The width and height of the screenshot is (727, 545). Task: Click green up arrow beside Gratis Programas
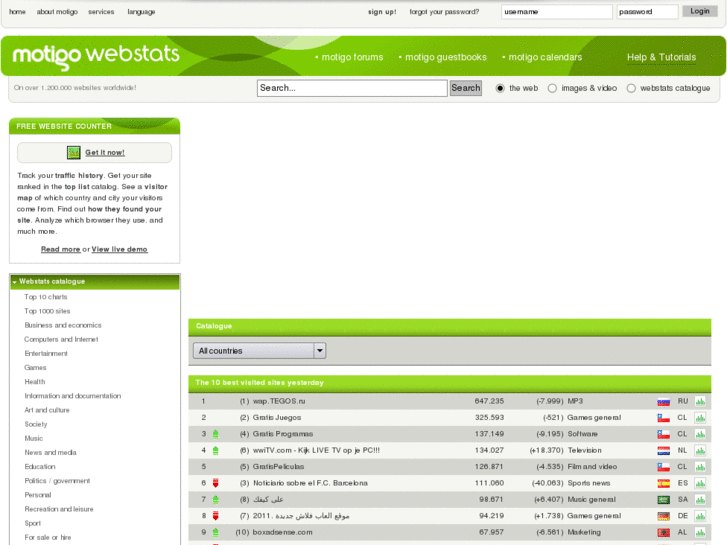pyautogui.click(x=216, y=434)
